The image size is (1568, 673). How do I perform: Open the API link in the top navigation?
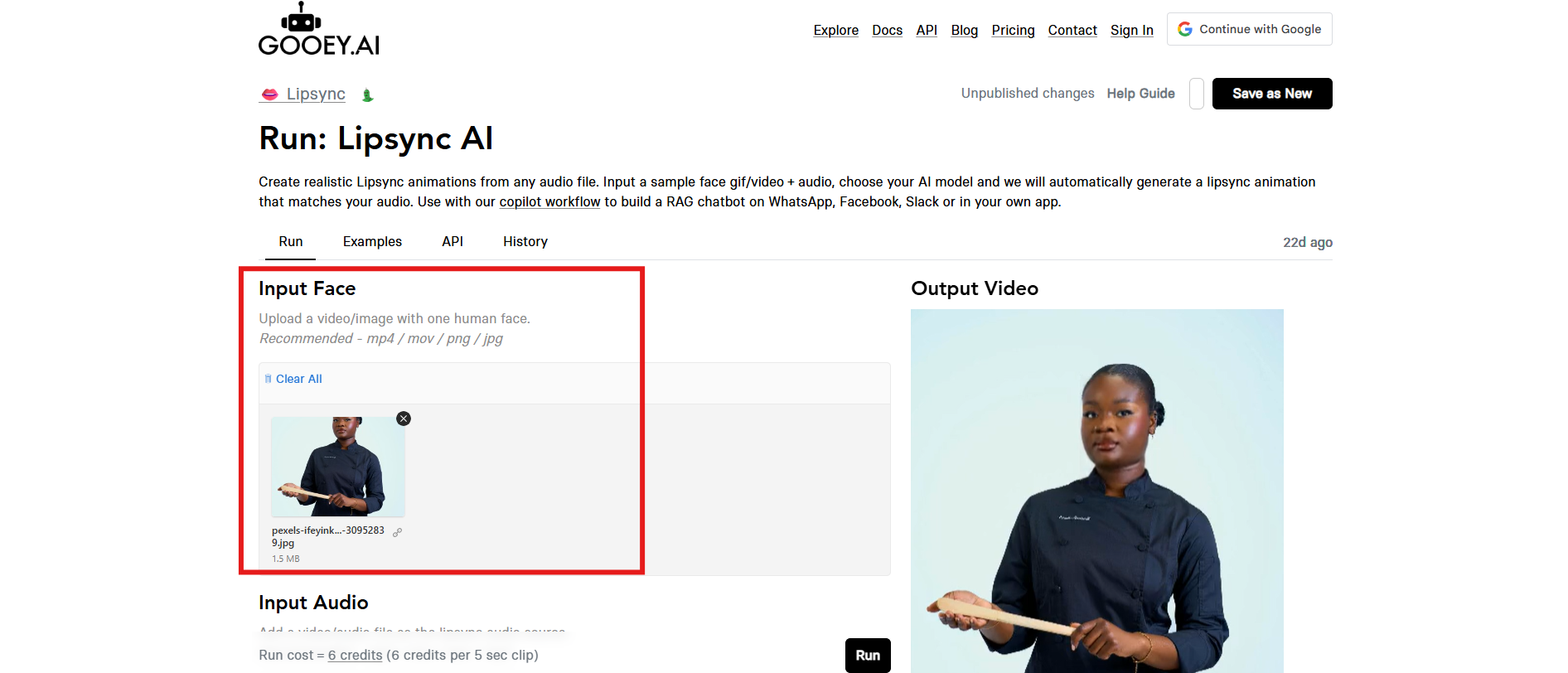(x=927, y=30)
